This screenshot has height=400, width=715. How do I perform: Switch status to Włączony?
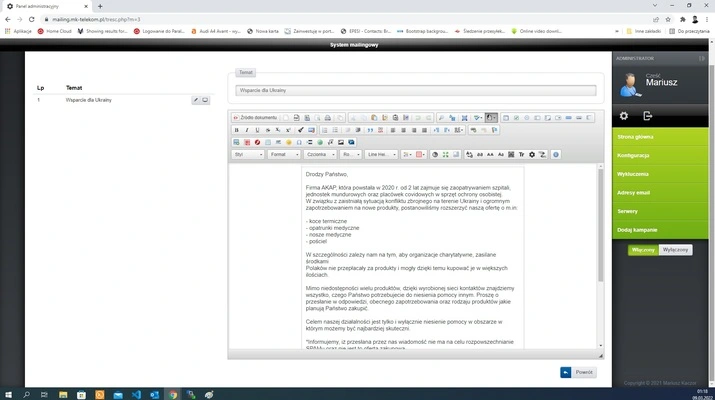coord(643,250)
